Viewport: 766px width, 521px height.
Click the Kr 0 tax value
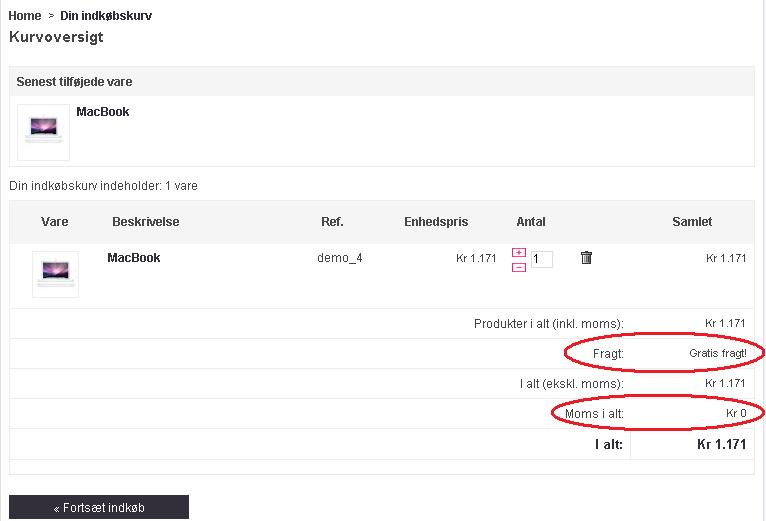736,413
